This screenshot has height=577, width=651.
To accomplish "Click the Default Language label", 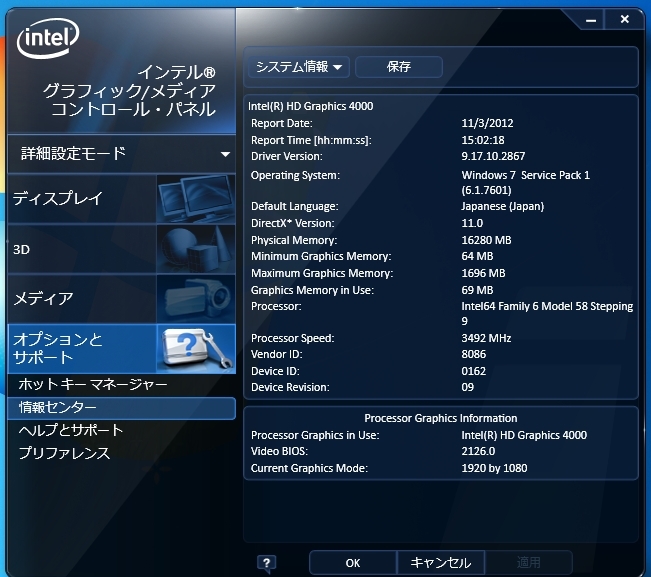I will (x=294, y=206).
